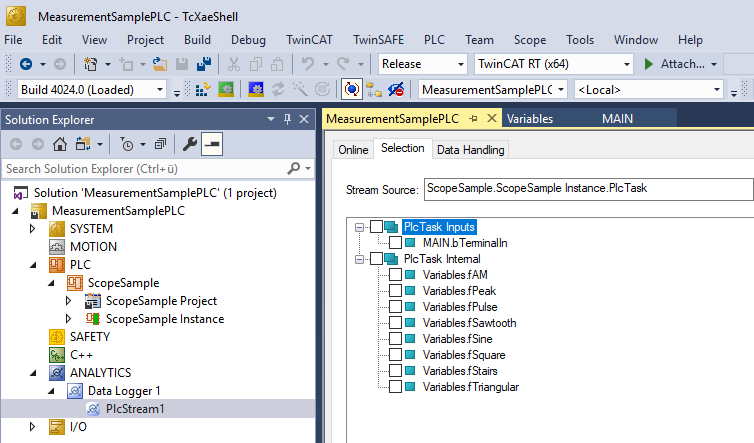Check the MAIN.bTerminalIn checkbox

[395, 242]
